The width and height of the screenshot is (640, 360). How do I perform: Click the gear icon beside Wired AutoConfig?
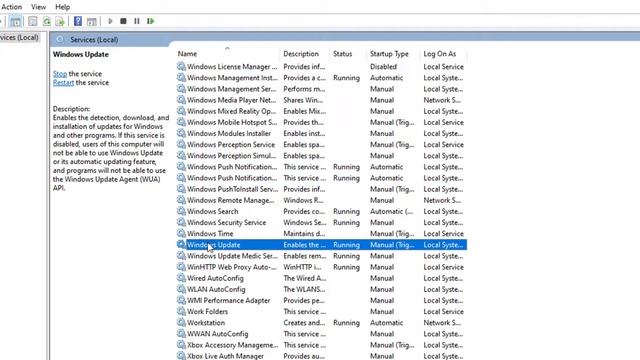(181, 278)
